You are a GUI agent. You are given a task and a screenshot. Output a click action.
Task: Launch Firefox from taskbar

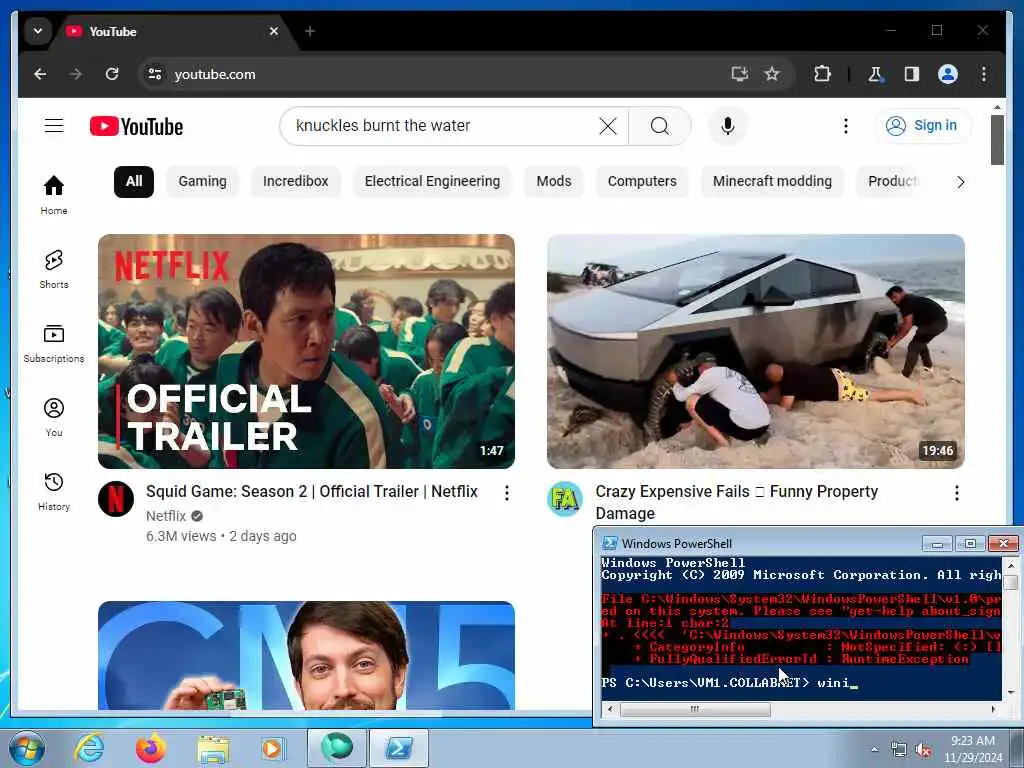[x=151, y=748]
